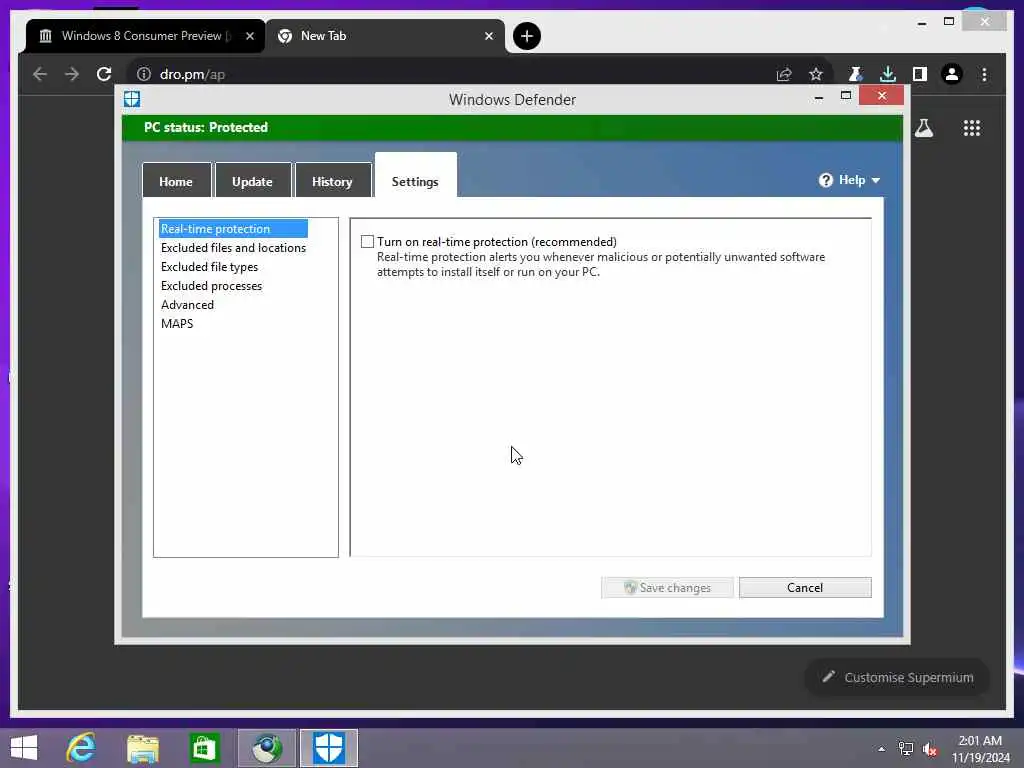Open a new browser tab with plus icon
The height and width of the screenshot is (768, 1024).
pos(526,36)
